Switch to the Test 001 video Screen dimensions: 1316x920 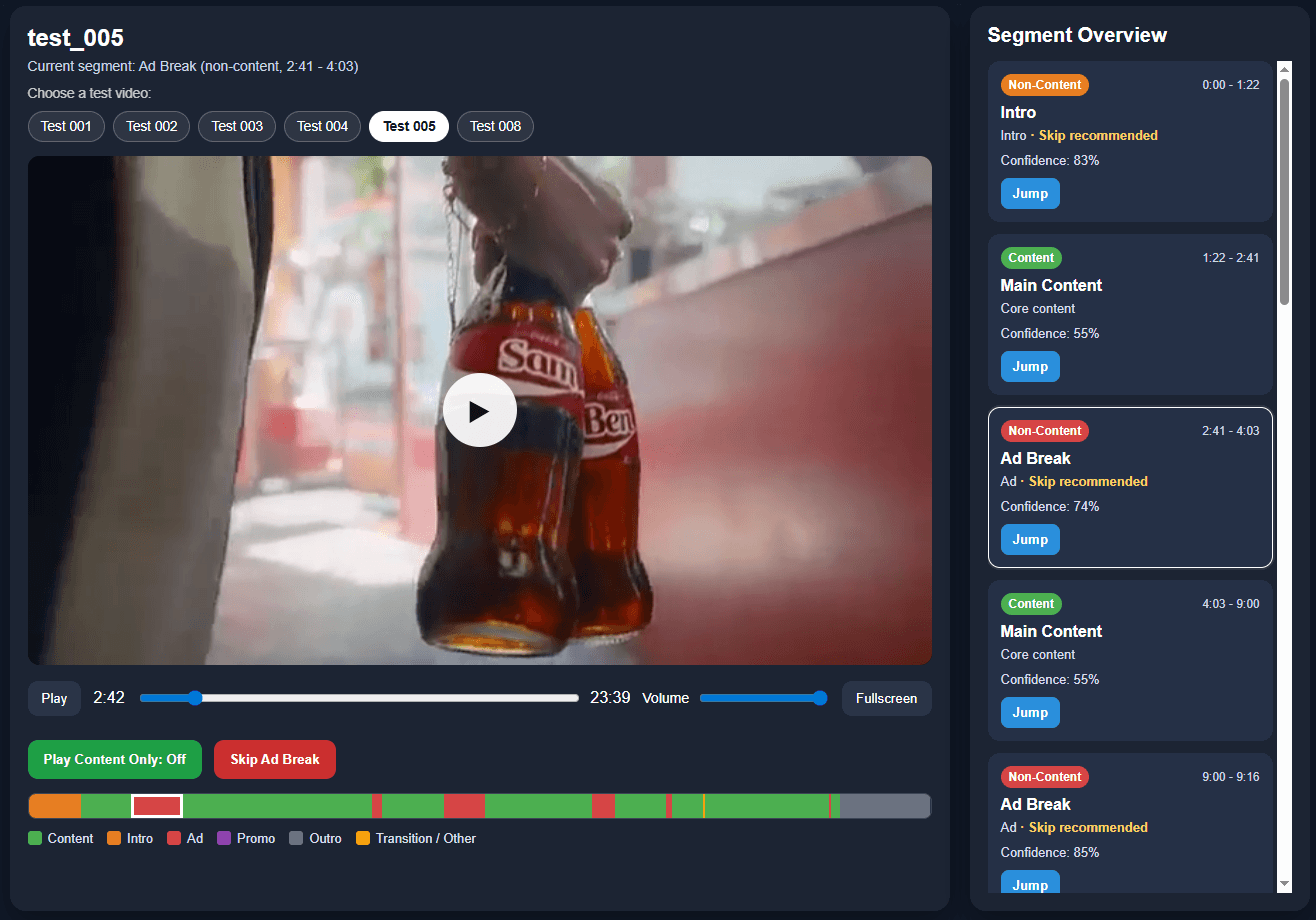click(66, 126)
